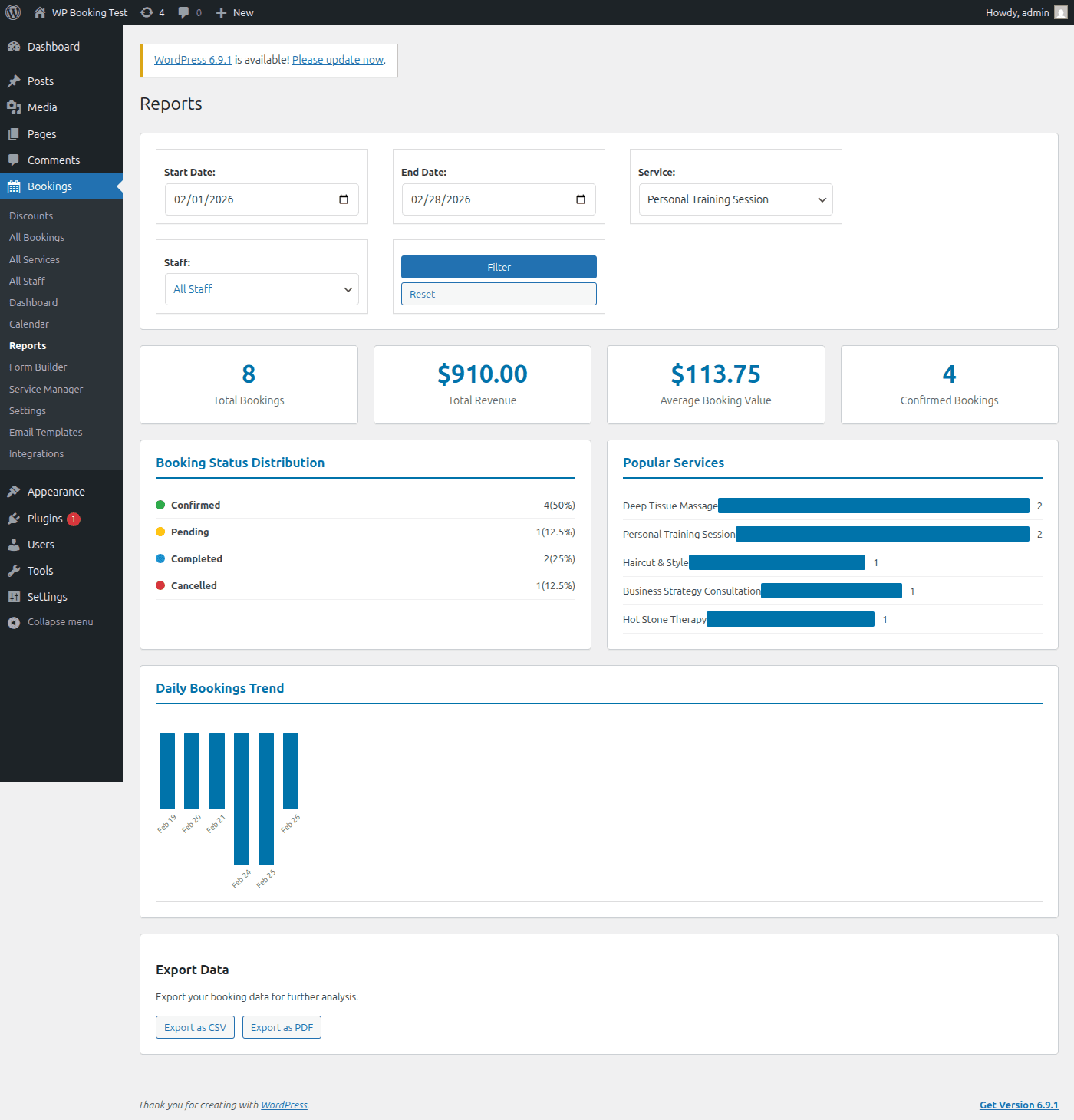Click the Pages sidebar icon
Image resolution: width=1074 pixels, height=1120 pixels.
coord(15,133)
